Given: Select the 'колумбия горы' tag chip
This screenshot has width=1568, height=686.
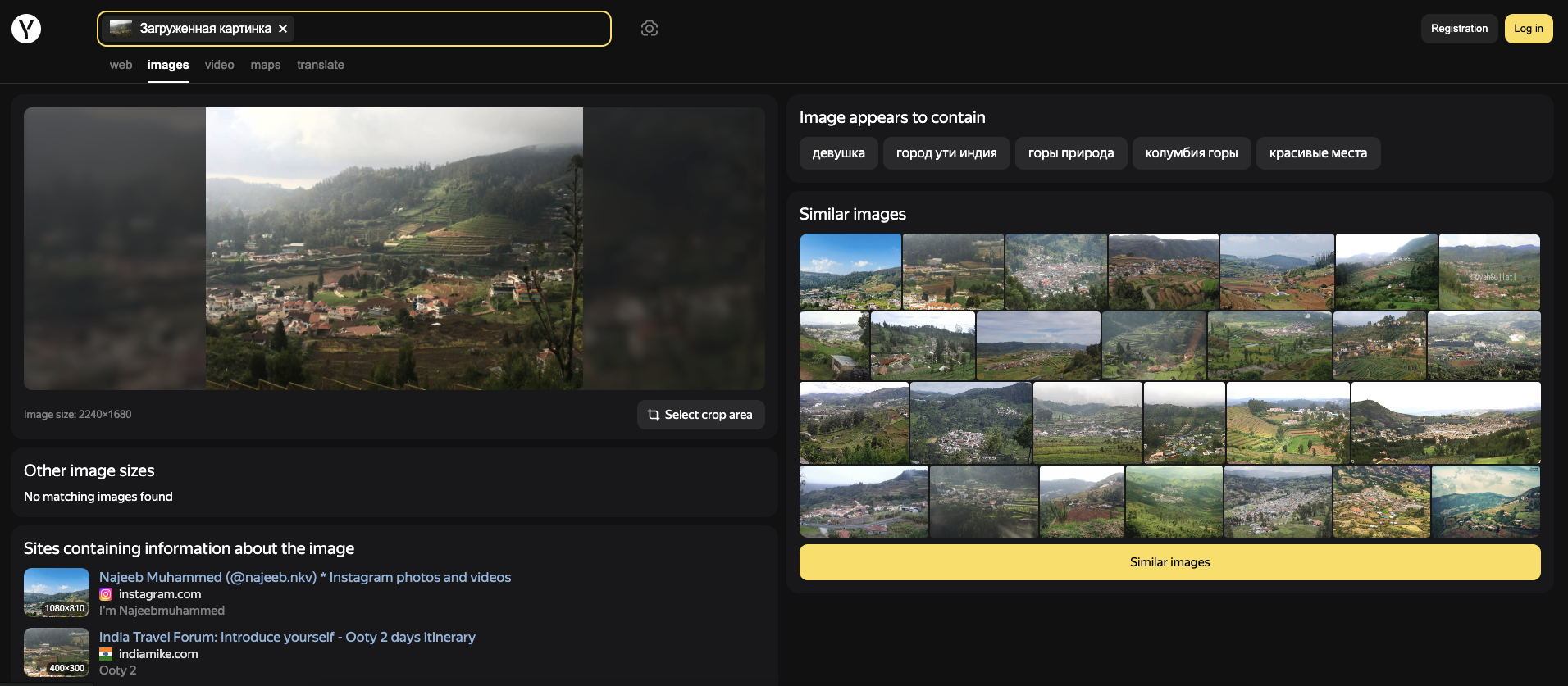Looking at the screenshot, I should [x=1191, y=153].
